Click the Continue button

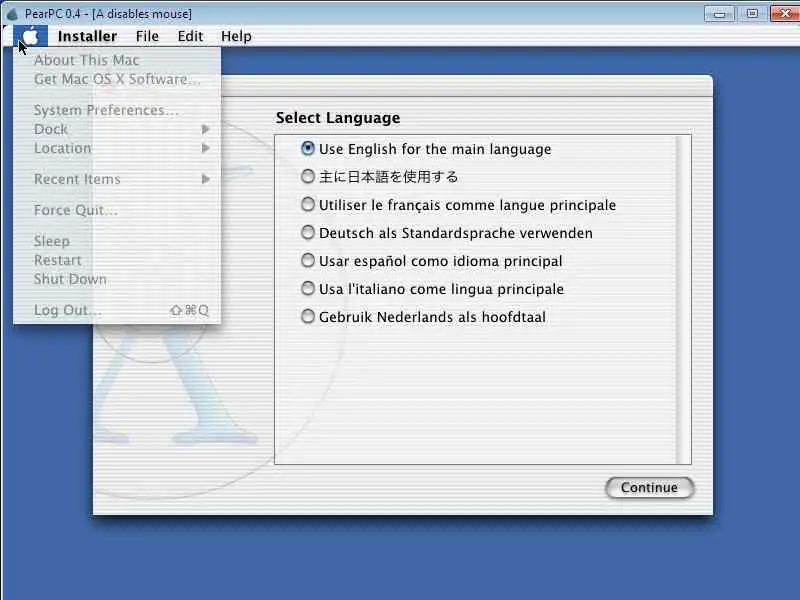click(x=649, y=488)
